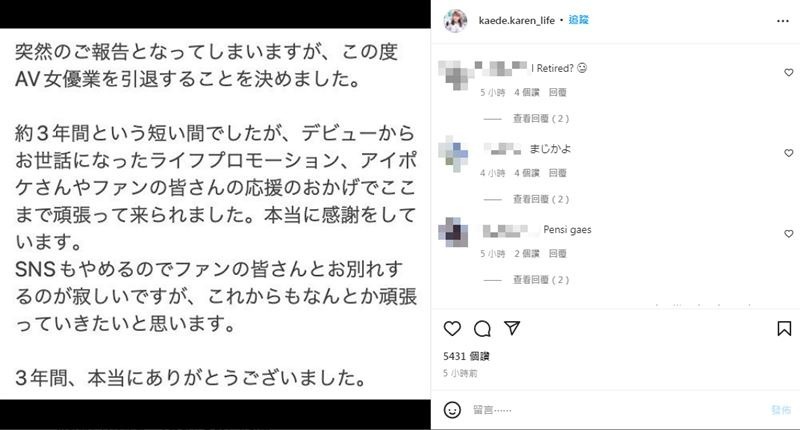Click the kaede.karen_life profile avatar
This screenshot has height=430, width=800.
click(x=455, y=21)
